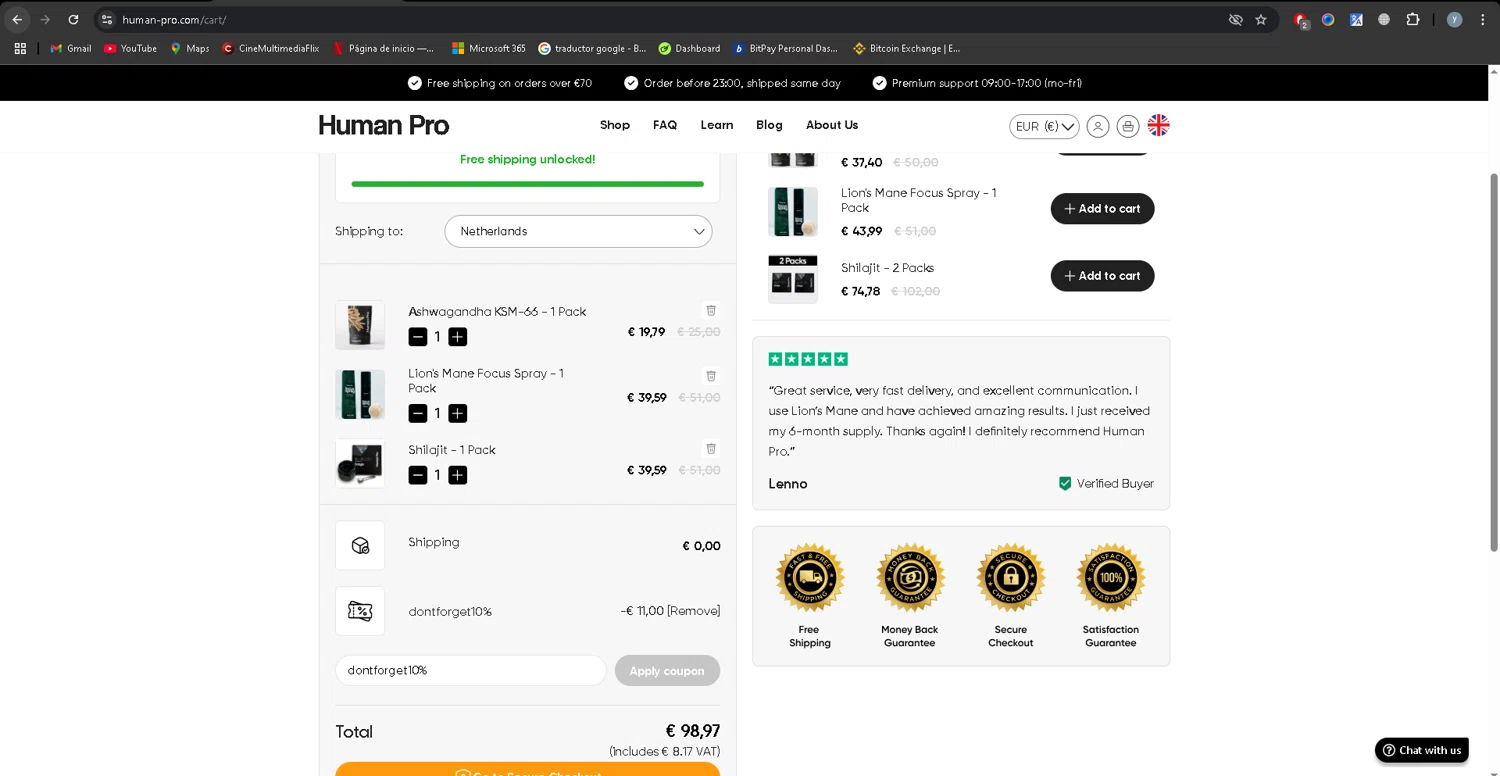This screenshot has width=1500, height=776.
Task: Increase Ashwagandha KSM-66 quantity
Action: (457, 337)
